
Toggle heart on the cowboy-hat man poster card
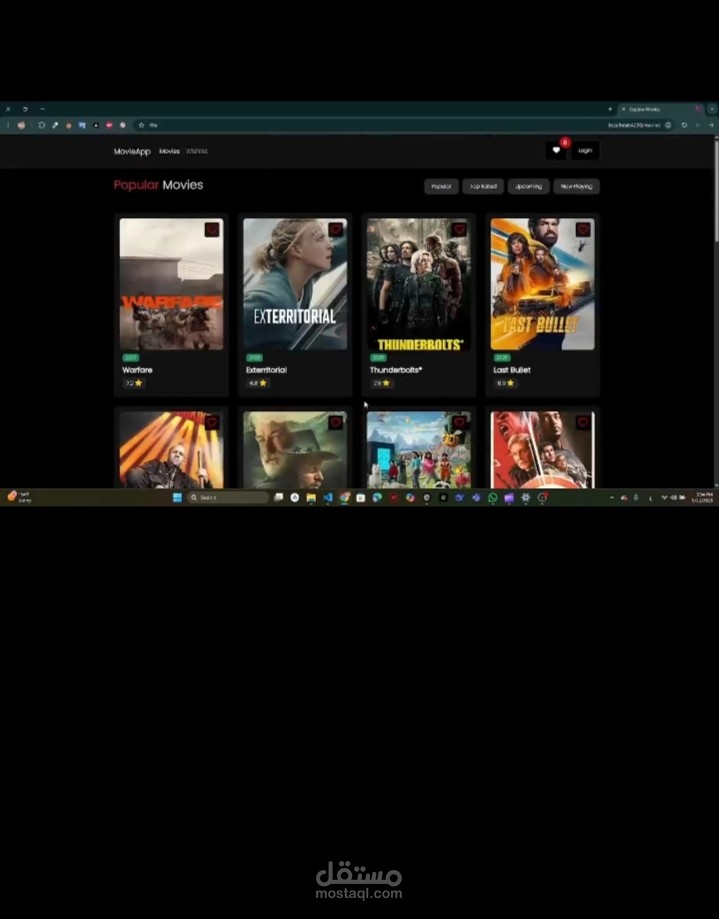coord(336,423)
